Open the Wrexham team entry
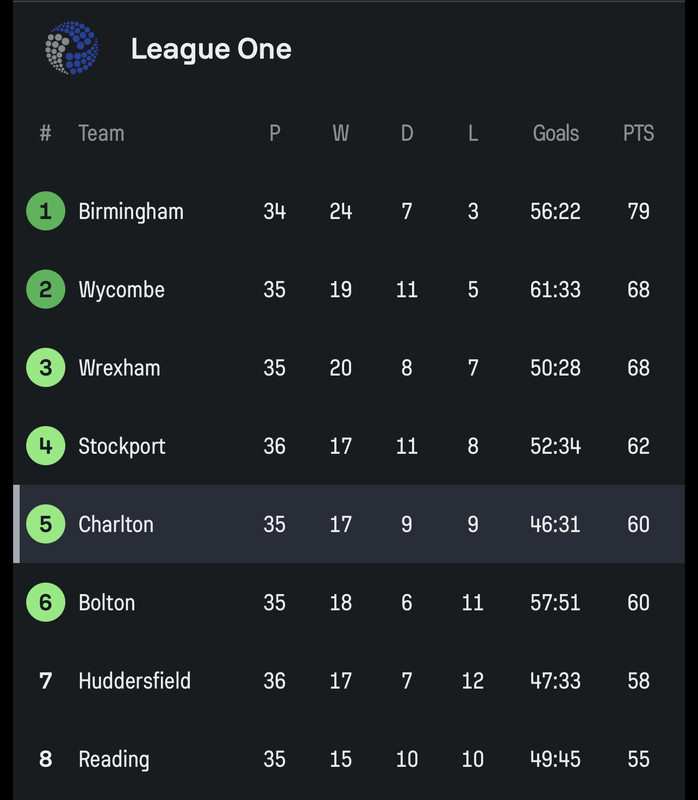This screenshot has height=800, width=698. tap(119, 368)
